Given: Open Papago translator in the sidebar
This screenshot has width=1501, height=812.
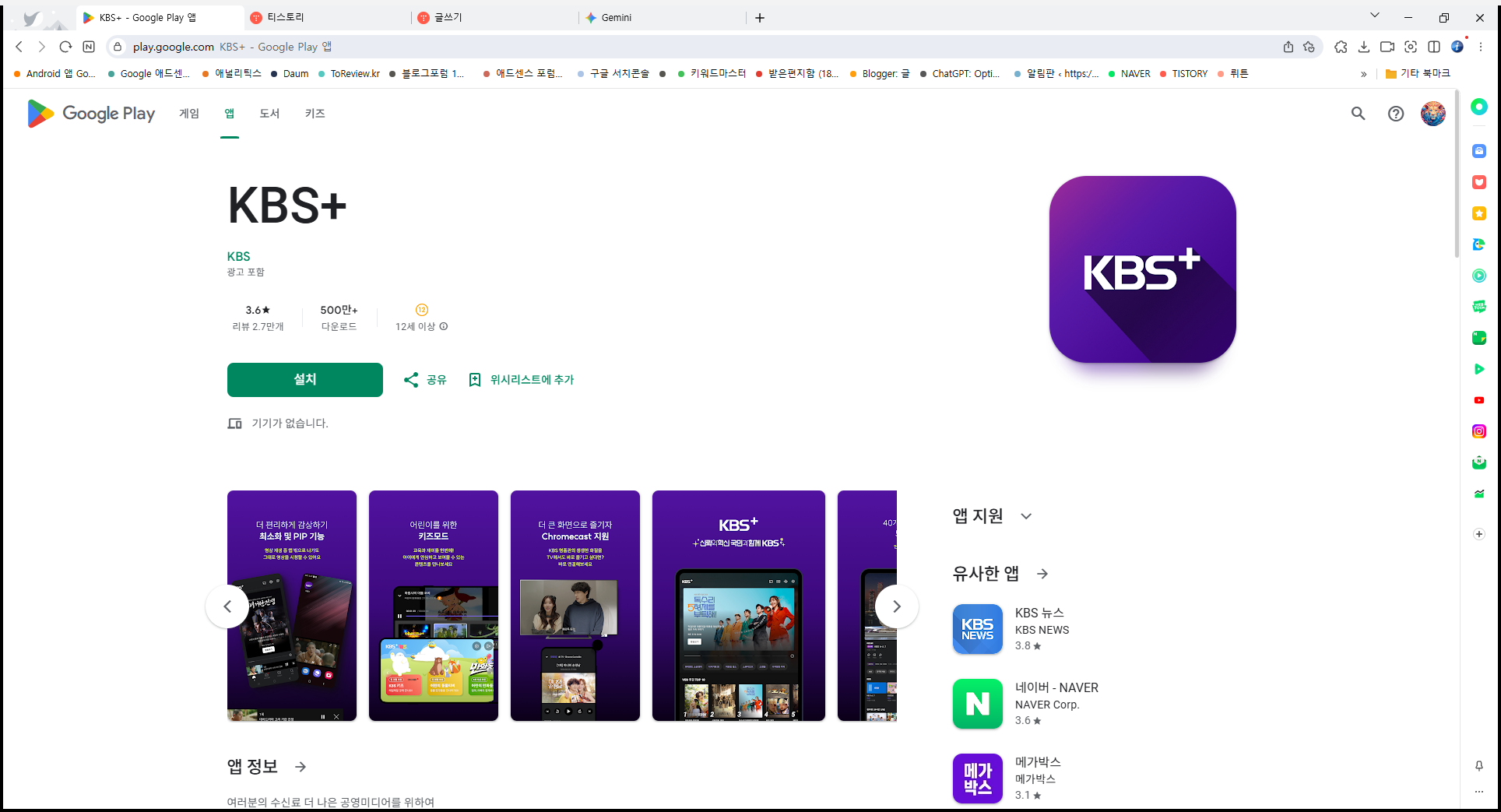Looking at the screenshot, I should (1478, 244).
